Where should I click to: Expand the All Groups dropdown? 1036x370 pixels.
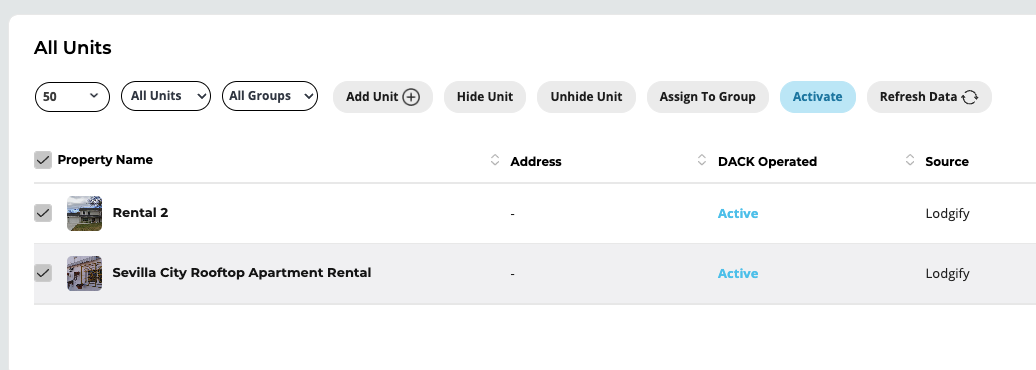(270, 96)
